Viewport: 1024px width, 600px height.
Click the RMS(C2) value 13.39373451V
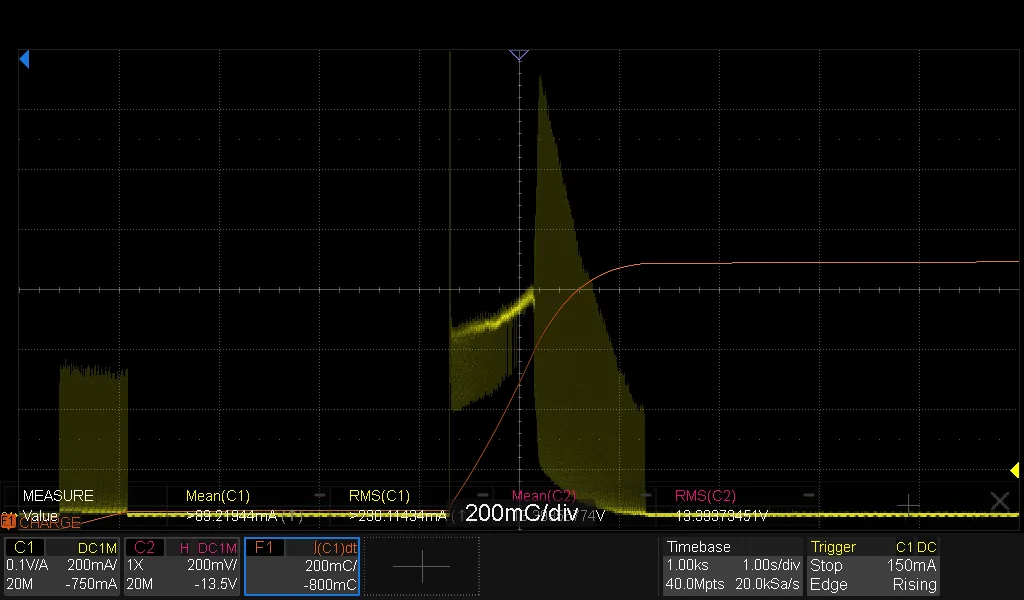pos(721,516)
